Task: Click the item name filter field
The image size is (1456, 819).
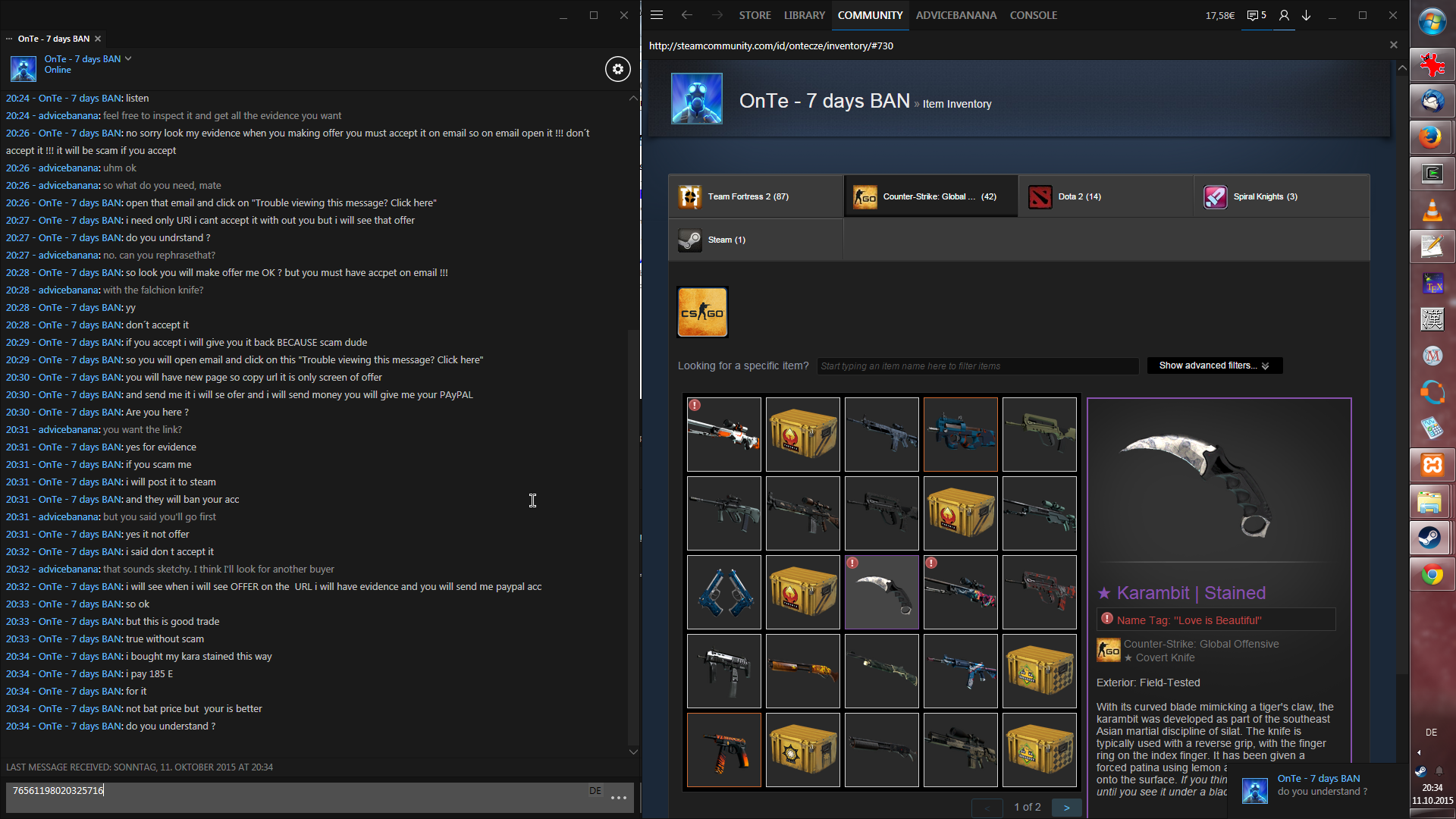Action: pos(977,366)
